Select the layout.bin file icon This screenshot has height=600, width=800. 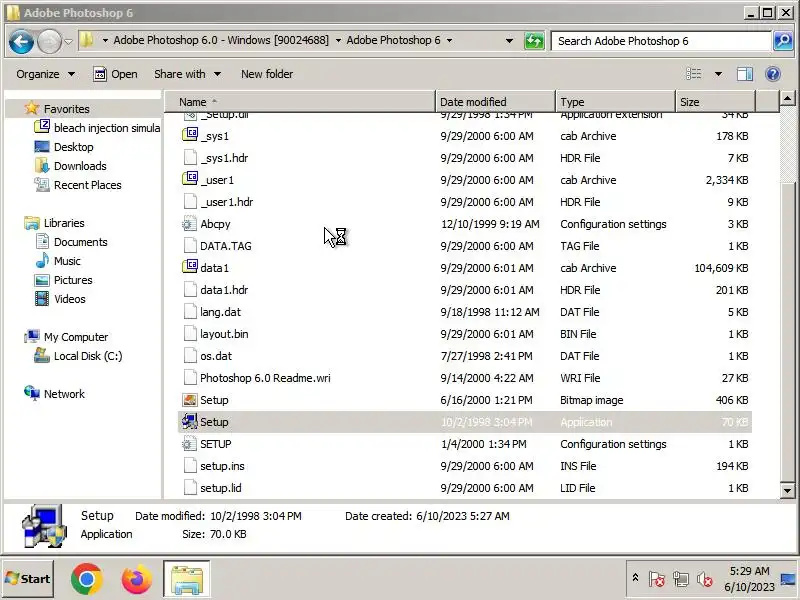point(190,333)
